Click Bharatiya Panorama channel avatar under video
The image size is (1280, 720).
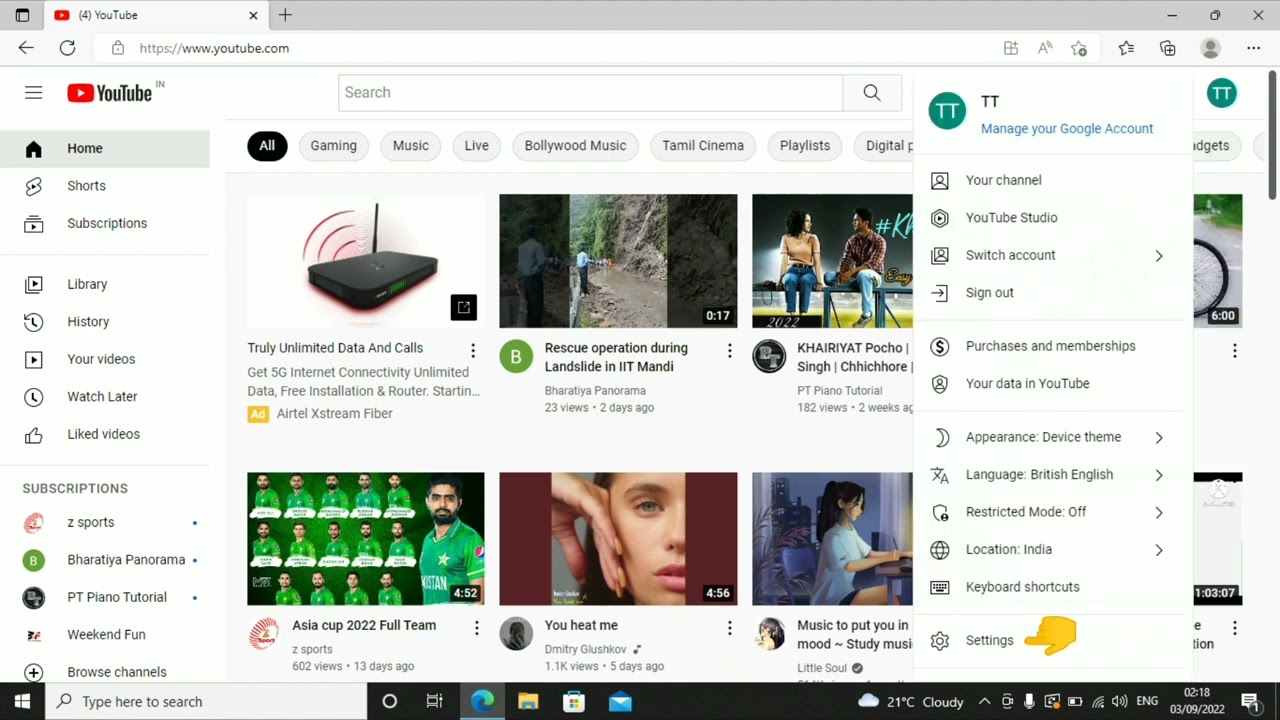[516, 356]
